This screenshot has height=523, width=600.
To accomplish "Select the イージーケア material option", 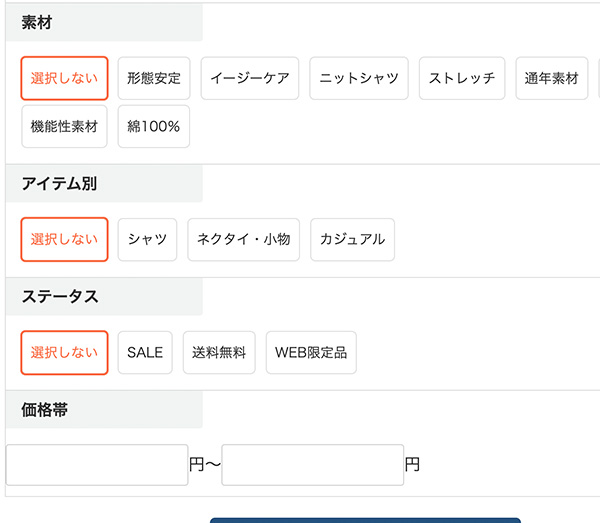I will point(250,78).
